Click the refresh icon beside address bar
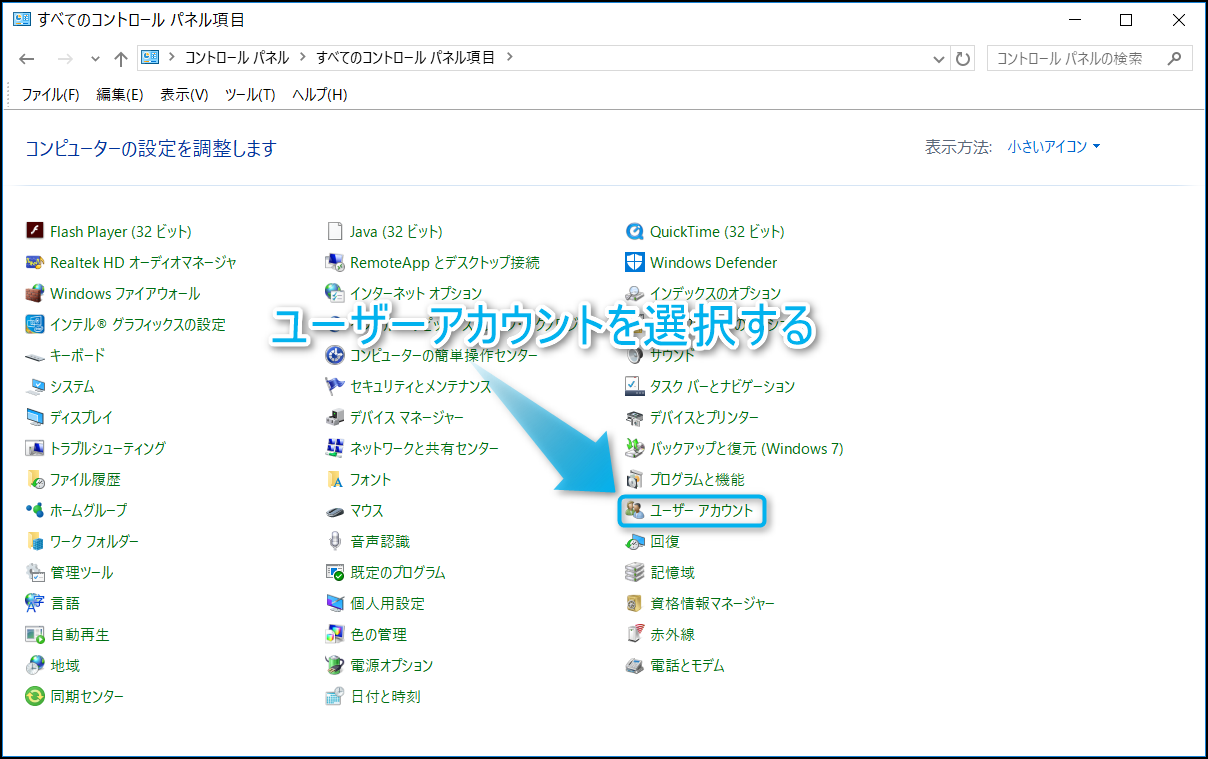Screen dimensions: 1208x759 963,58
